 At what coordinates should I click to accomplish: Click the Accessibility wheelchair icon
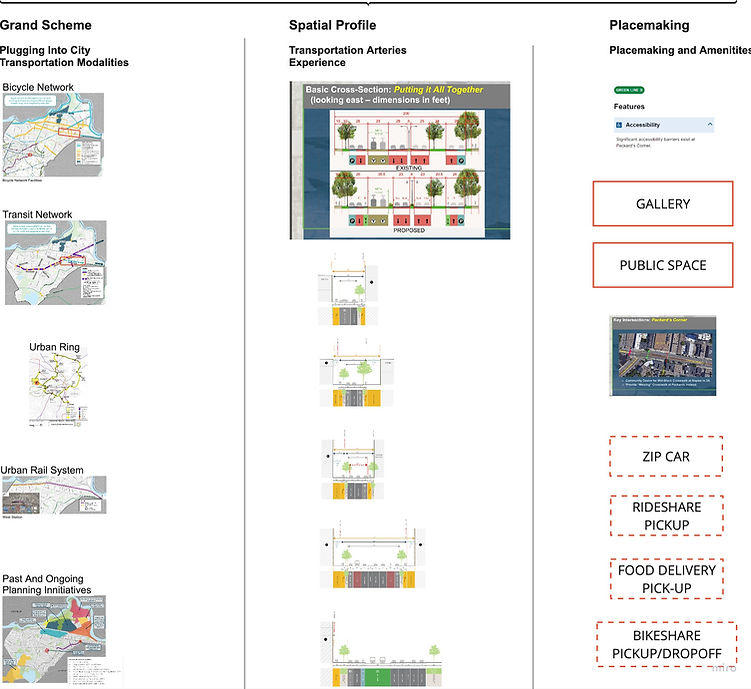point(619,125)
